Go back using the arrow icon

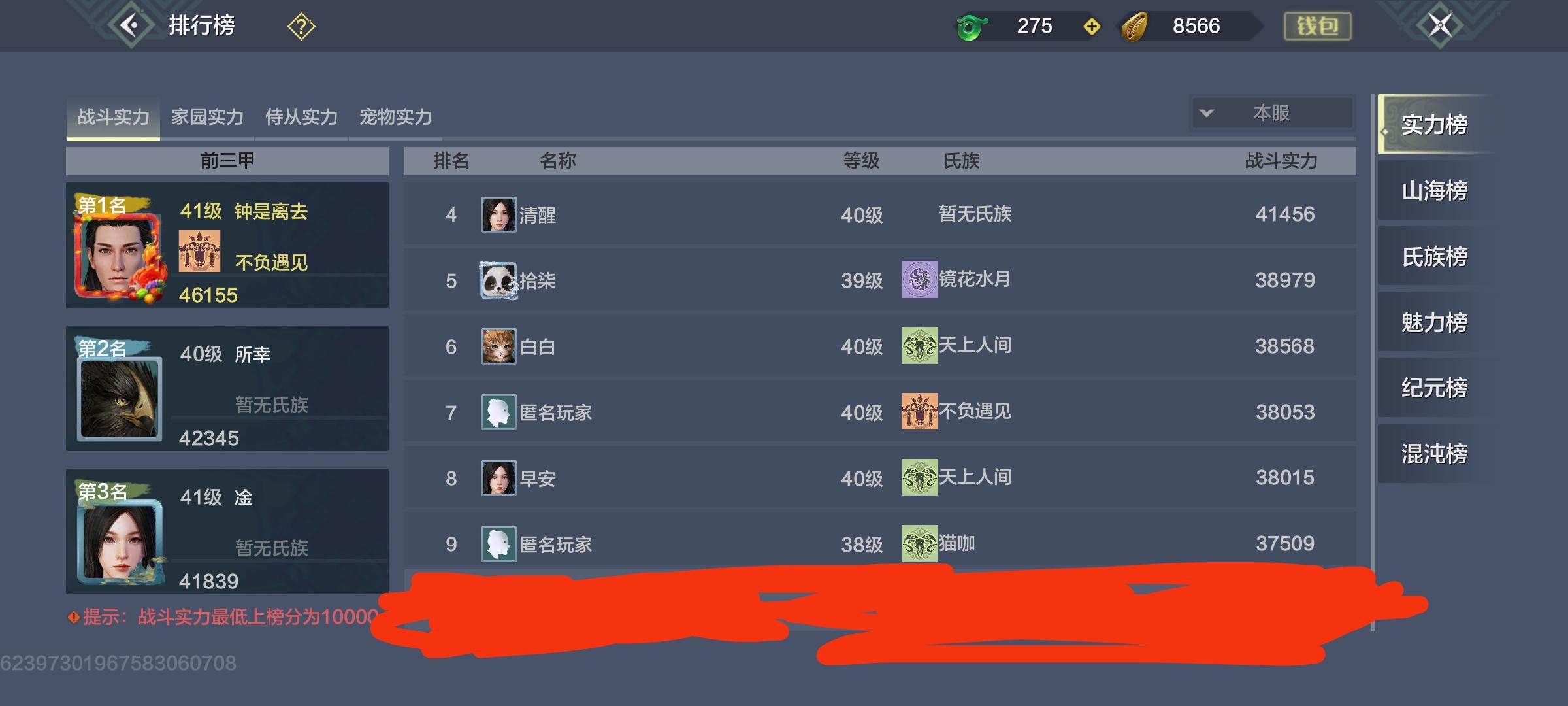132,25
